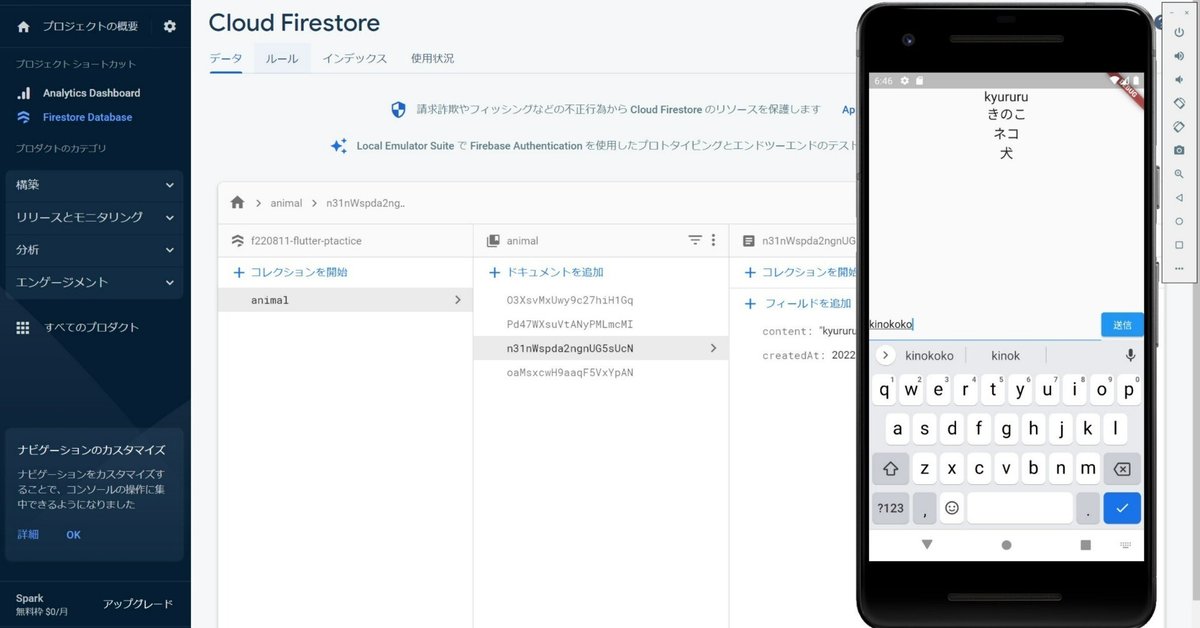Image resolution: width=1200 pixels, height=628 pixels.
Task: Tap keyboard microphone icon
Action: [1131, 355]
